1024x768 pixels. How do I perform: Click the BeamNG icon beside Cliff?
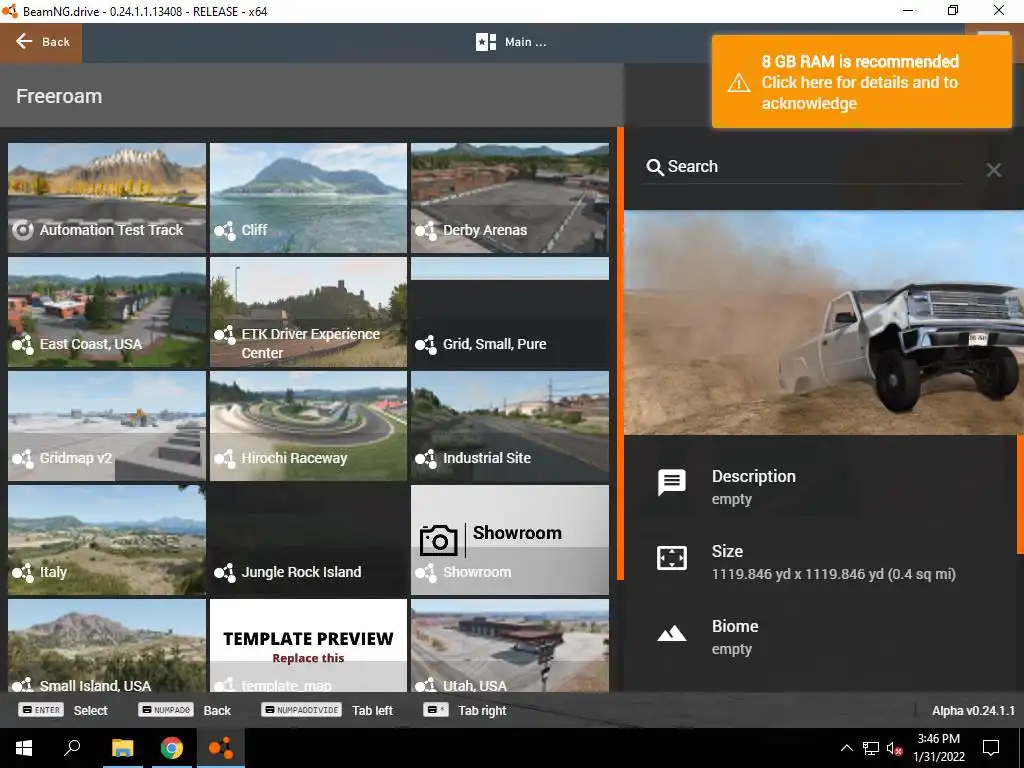click(x=225, y=230)
